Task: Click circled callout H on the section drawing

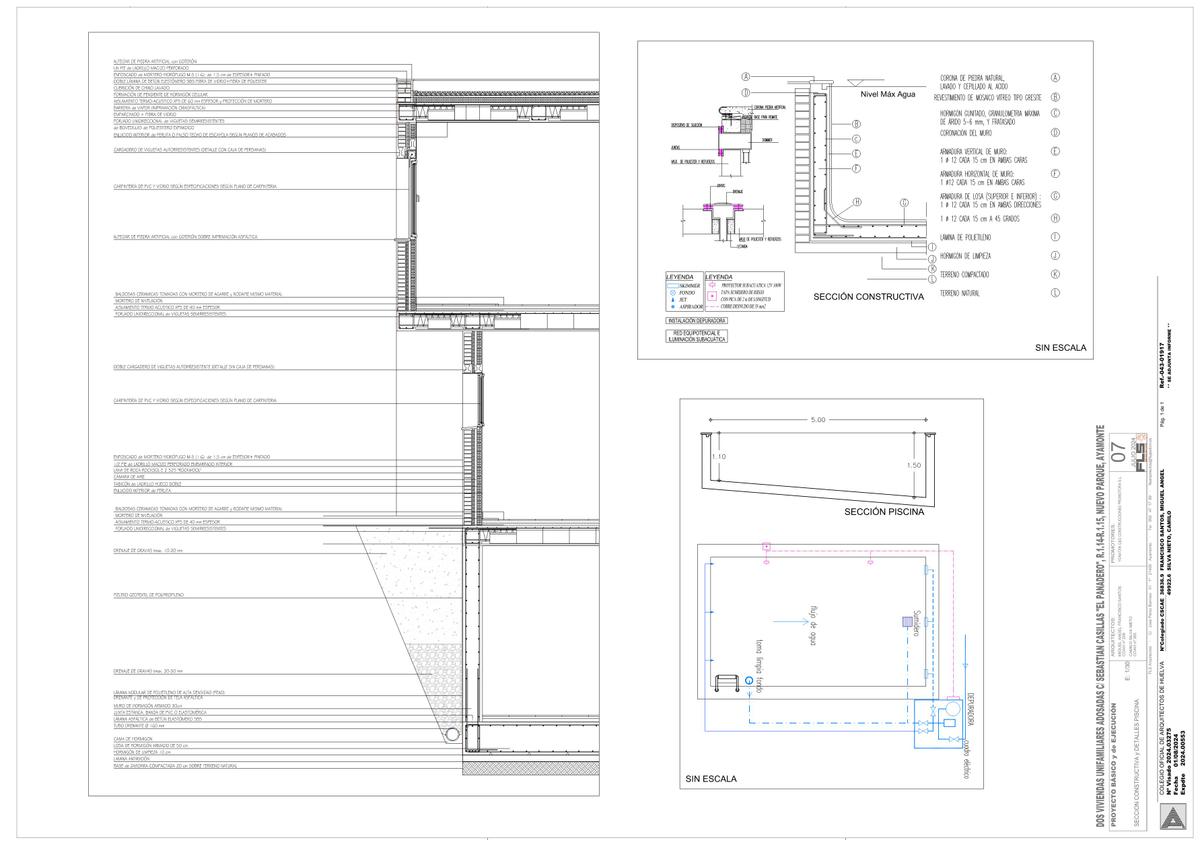Action: pyautogui.click(x=857, y=202)
